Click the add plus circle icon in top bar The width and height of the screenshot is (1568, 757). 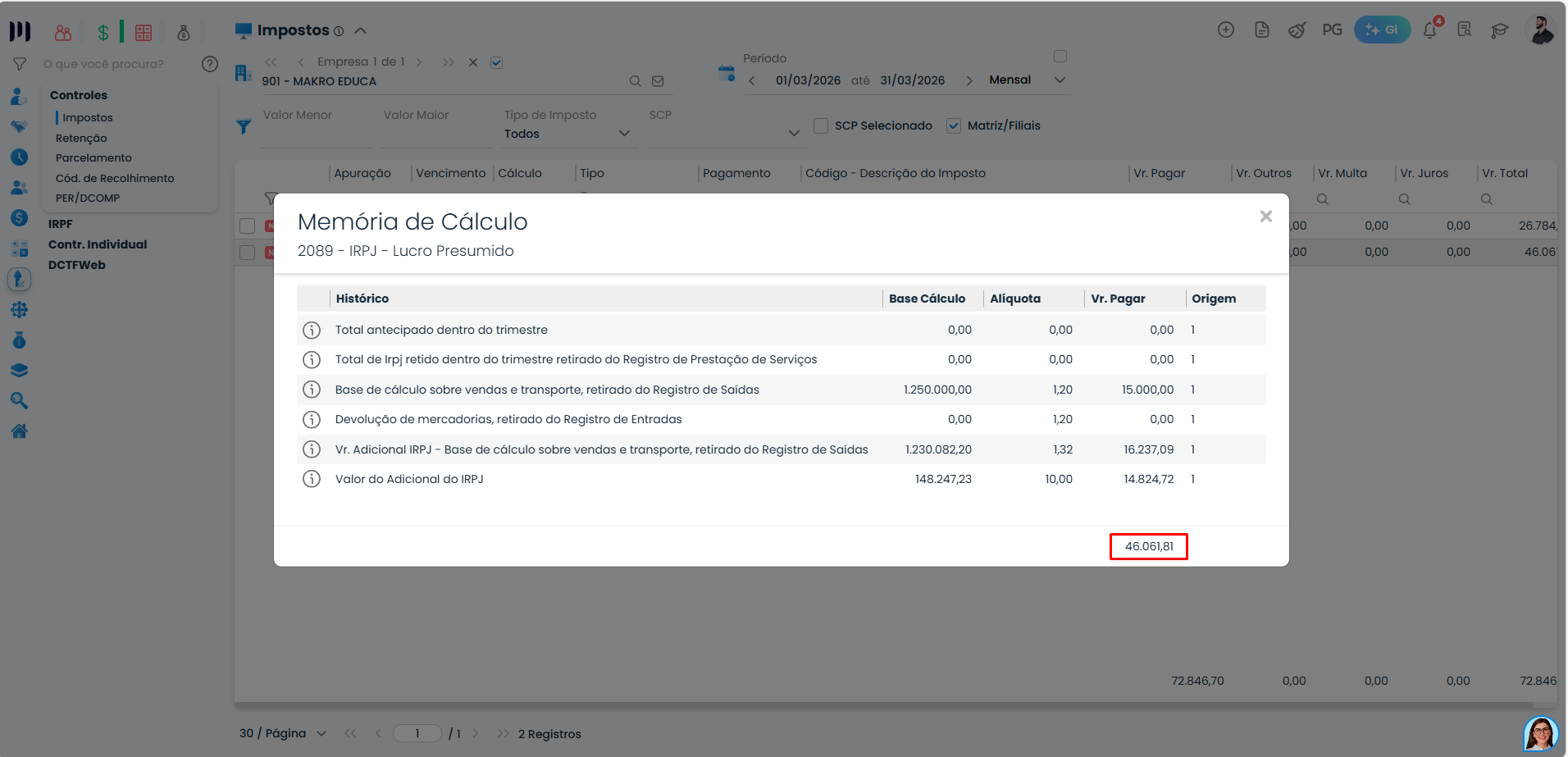(1226, 30)
